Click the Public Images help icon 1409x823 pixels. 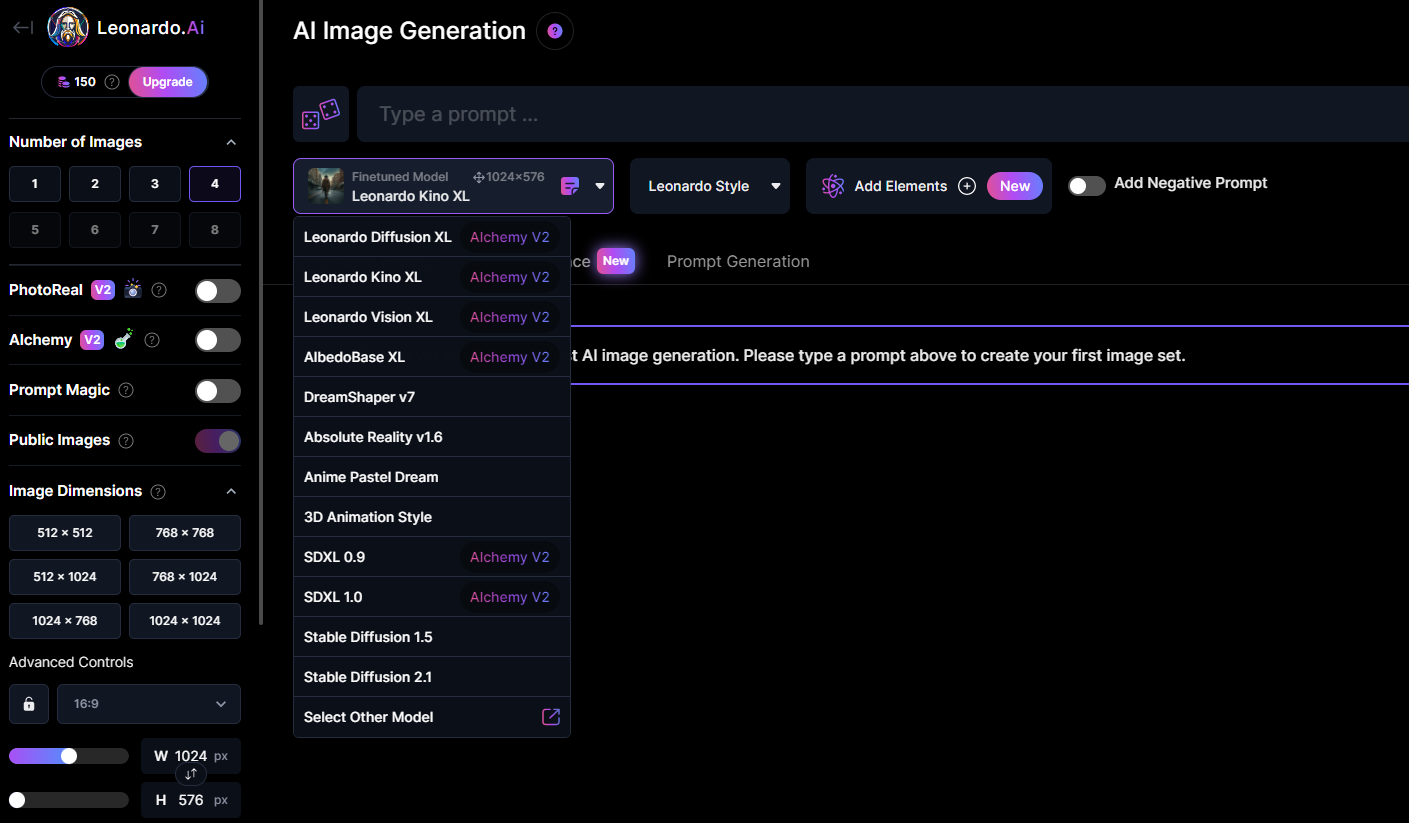[x=126, y=441]
